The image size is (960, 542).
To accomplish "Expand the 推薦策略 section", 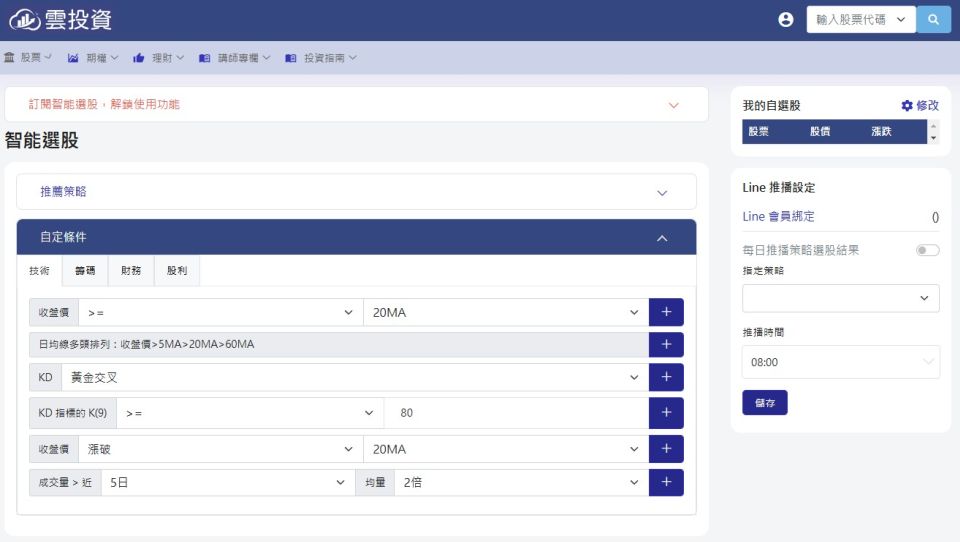I will (x=356, y=192).
